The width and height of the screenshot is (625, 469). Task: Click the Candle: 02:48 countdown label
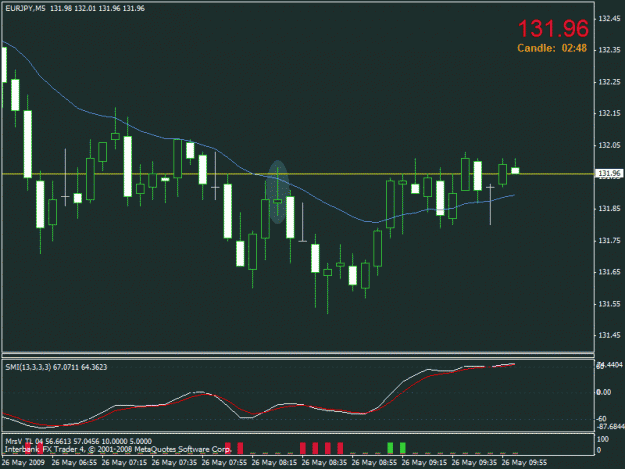coord(552,48)
